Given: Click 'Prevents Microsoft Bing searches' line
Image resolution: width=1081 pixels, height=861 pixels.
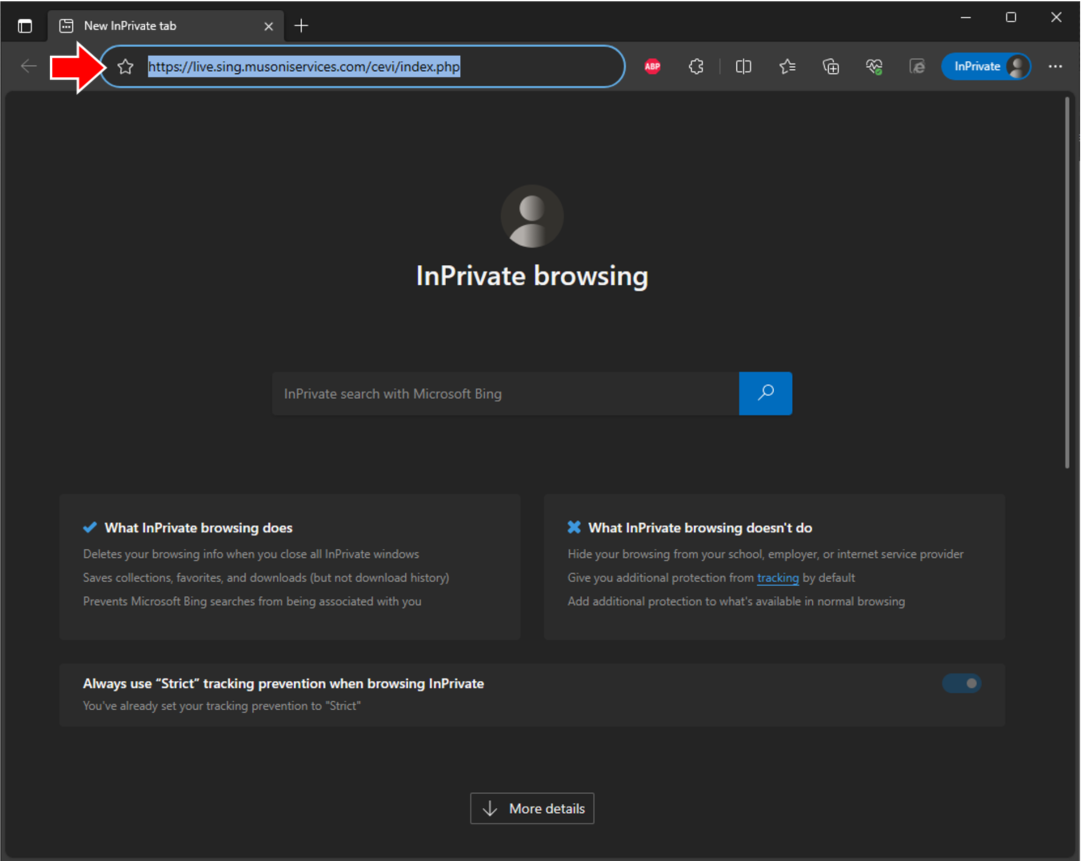Looking at the screenshot, I should coord(252,601).
